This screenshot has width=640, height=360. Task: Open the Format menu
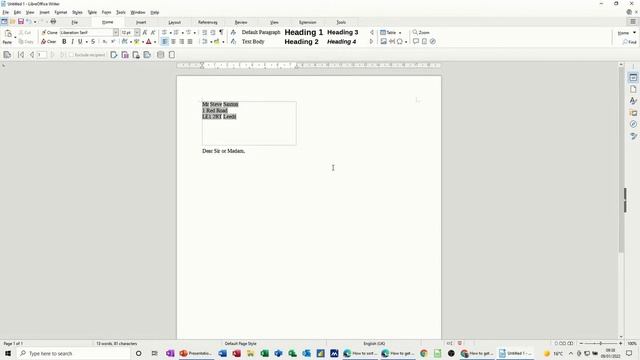coord(60,12)
